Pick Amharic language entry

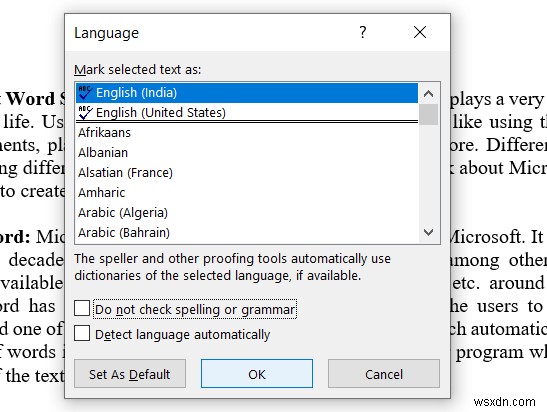click(247, 193)
